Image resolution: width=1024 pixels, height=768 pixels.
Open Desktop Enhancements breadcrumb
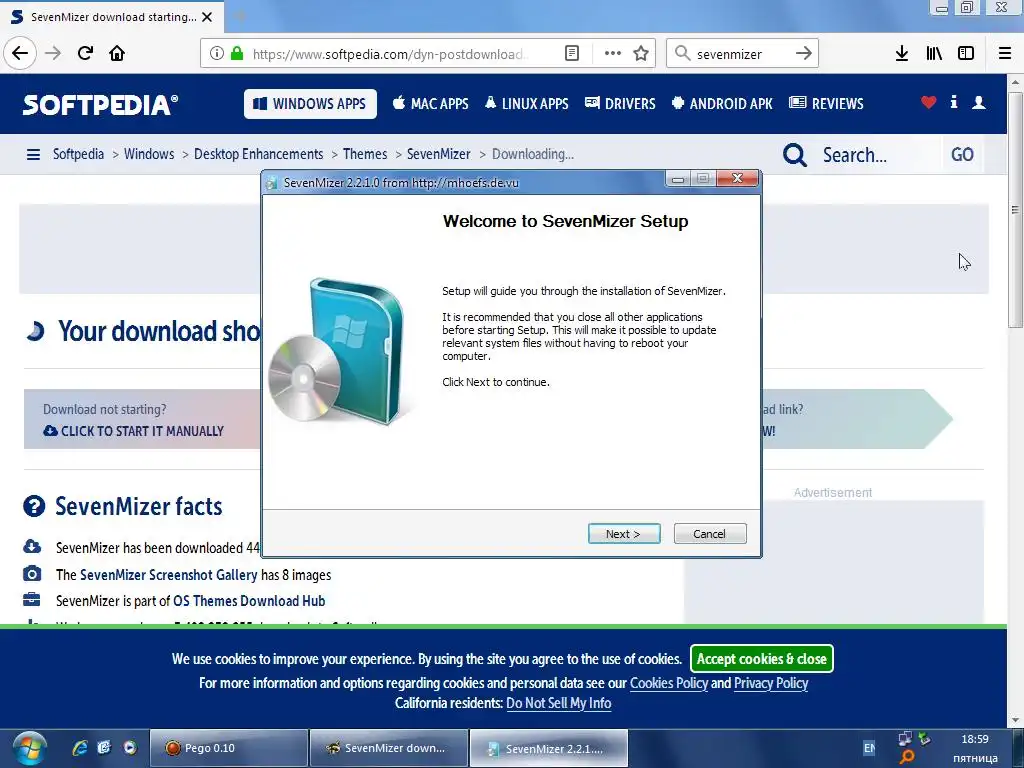tap(259, 154)
